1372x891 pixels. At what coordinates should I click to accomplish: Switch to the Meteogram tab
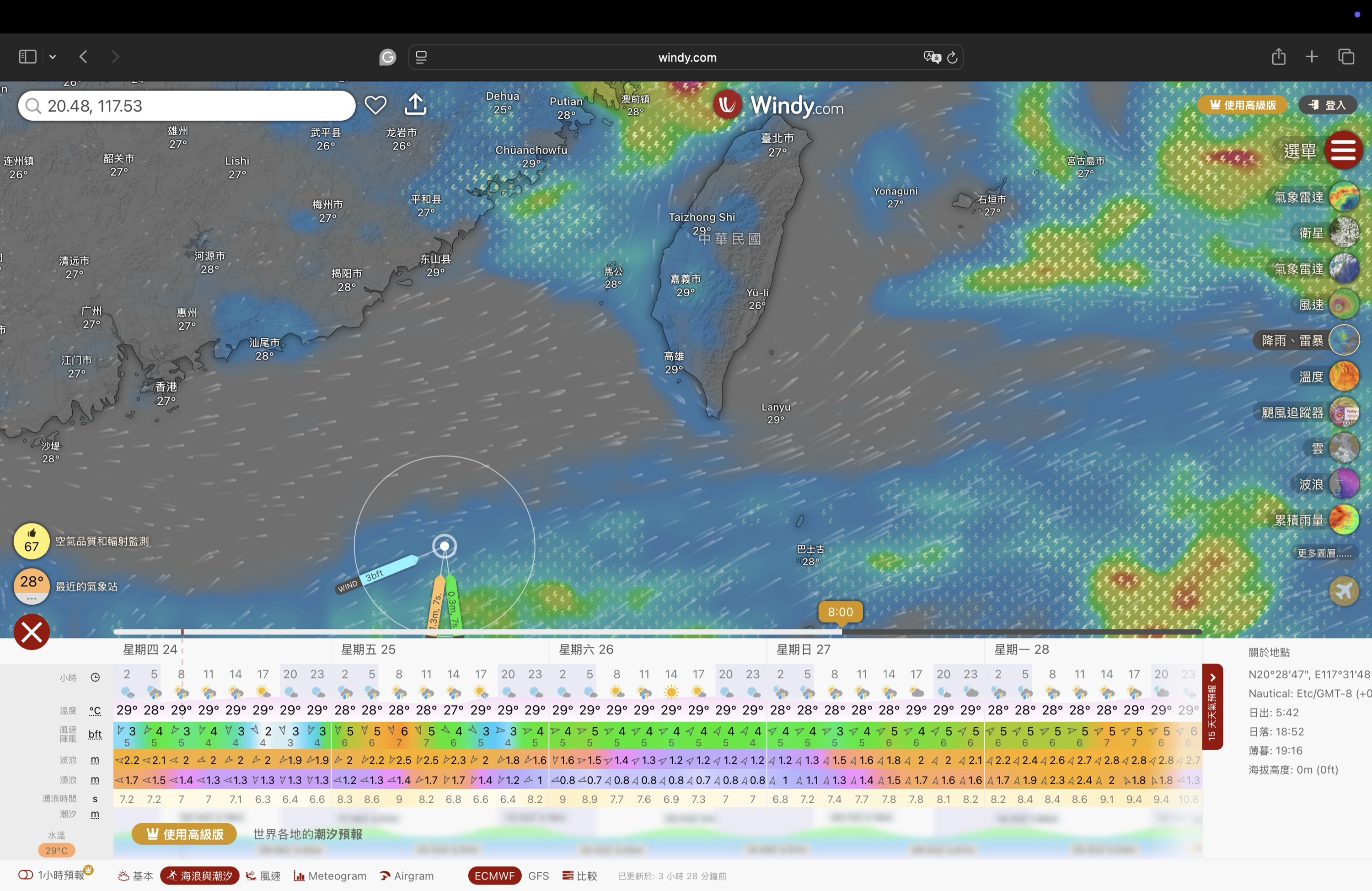330,875
